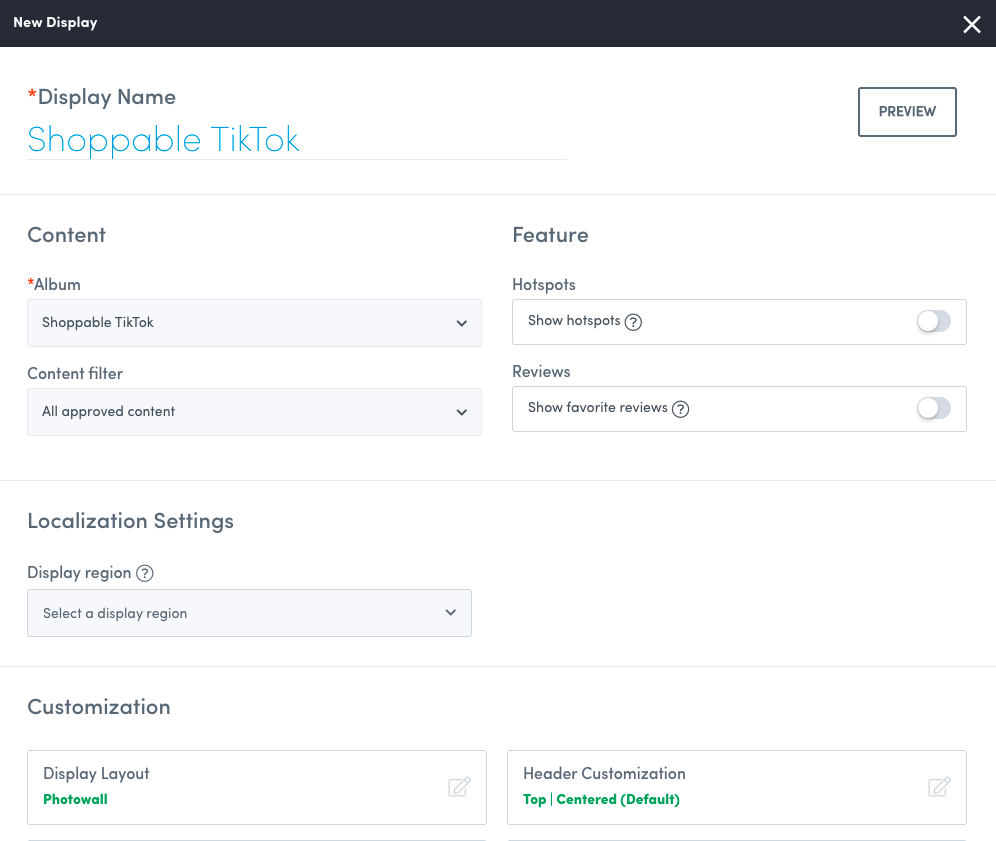Image resolution: width=996 pixels, height=841 pixels.
Task: Open the Display region help tooltip icon
Action: (x=145, y=573)
